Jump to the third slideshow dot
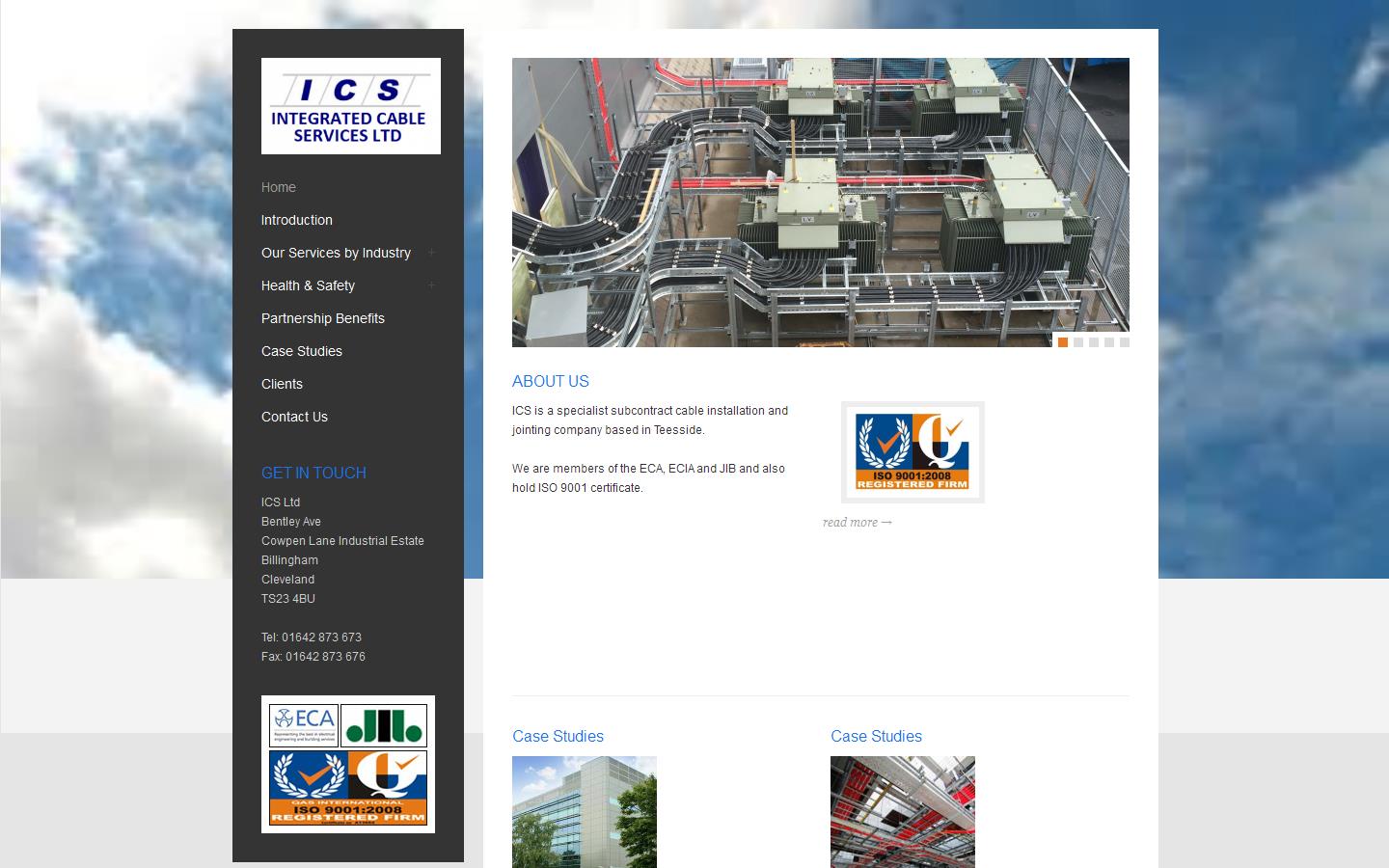Image resolution: width=1389 pixels, height=868 pixels. (1094, 342)
